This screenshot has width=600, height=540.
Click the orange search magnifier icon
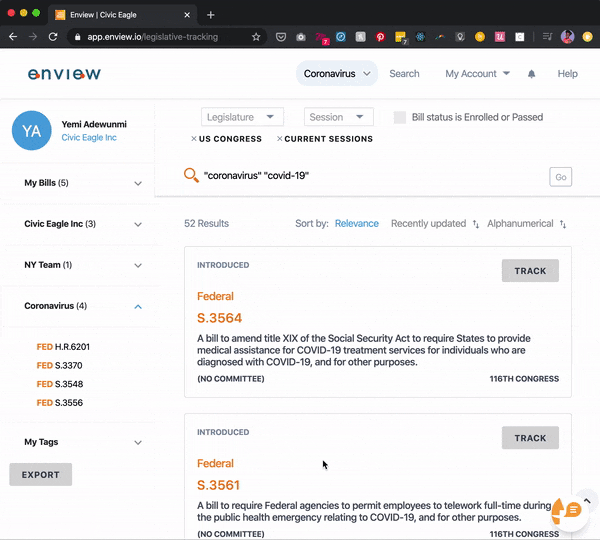pos(191,176)
